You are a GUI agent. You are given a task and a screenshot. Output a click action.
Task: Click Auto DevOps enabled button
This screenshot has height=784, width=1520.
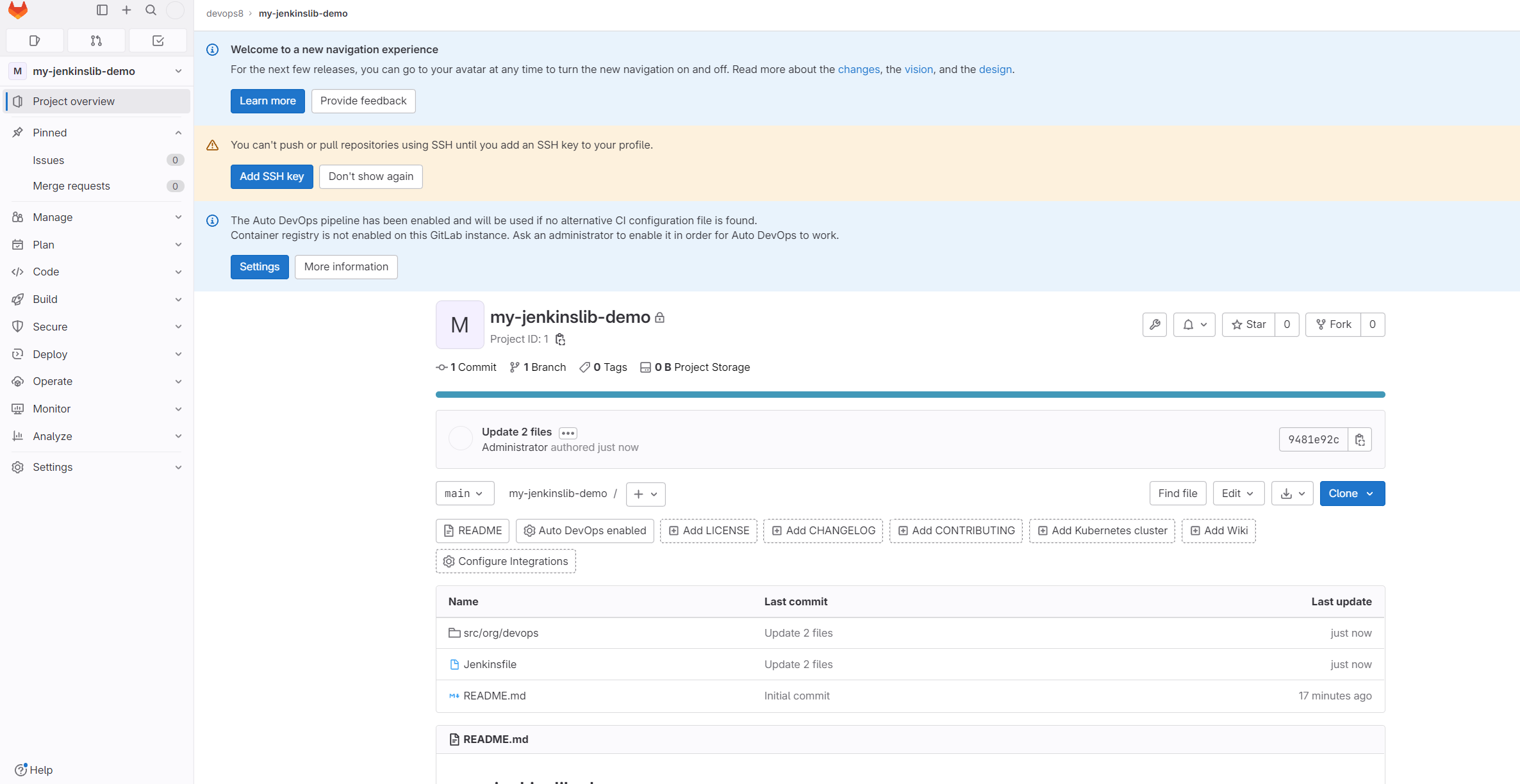click(x=584, y=530)
